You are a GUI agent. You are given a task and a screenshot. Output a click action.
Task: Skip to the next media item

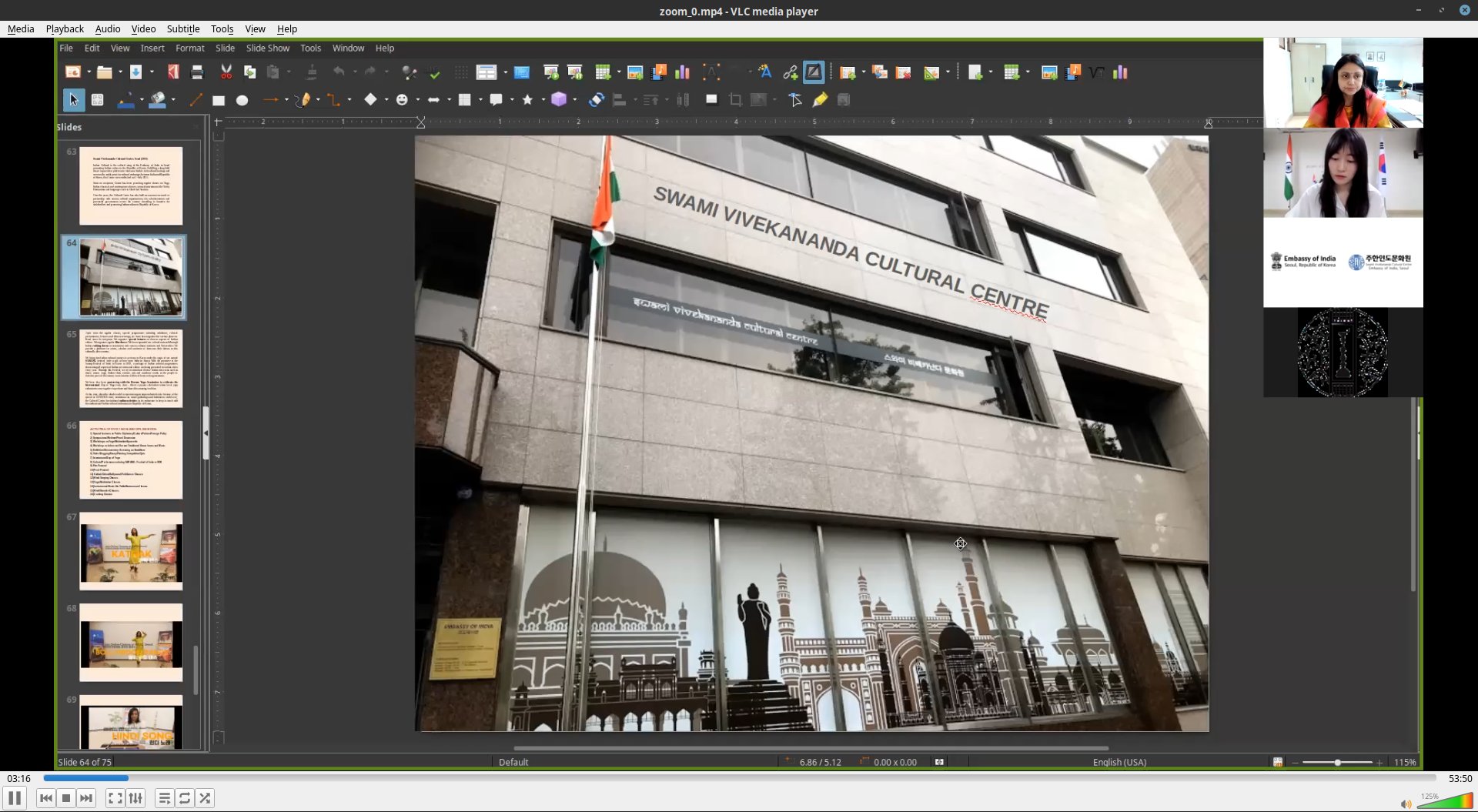click(86, 798)
